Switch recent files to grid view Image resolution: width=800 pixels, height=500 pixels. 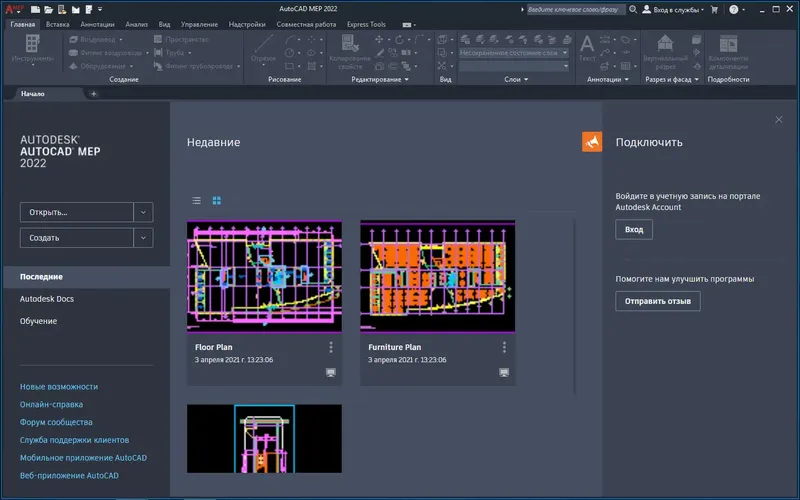pyautogui.click(x=217, y=201)
